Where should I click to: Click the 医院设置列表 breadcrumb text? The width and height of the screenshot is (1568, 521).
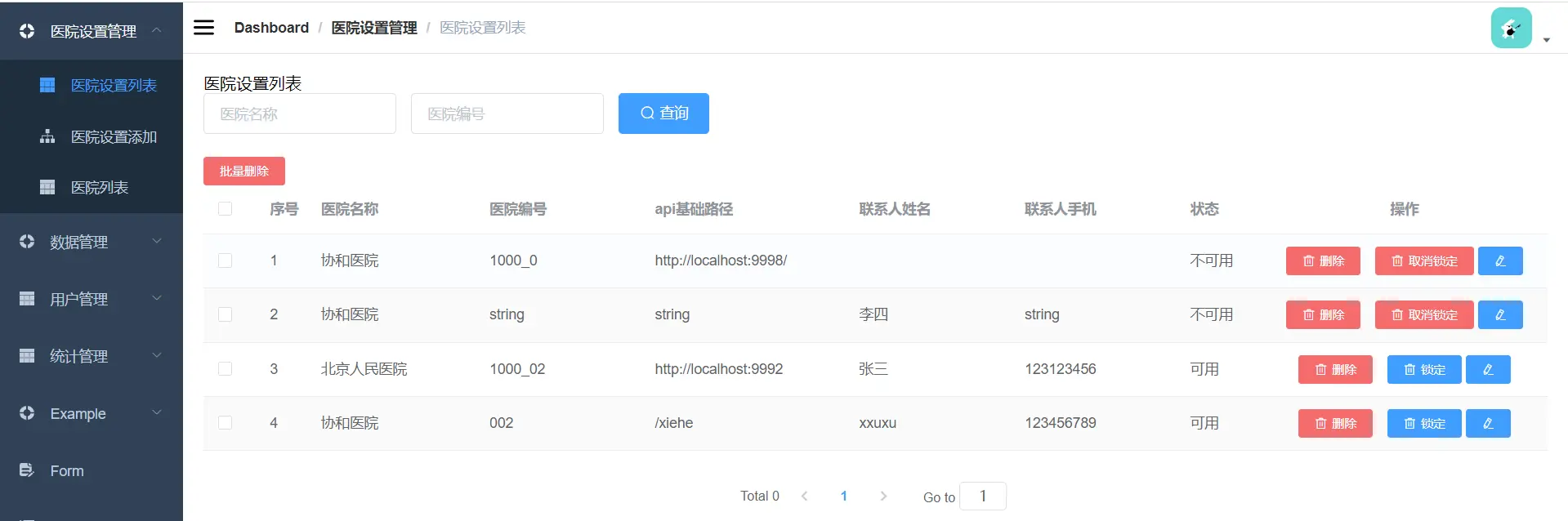[483, 28]
